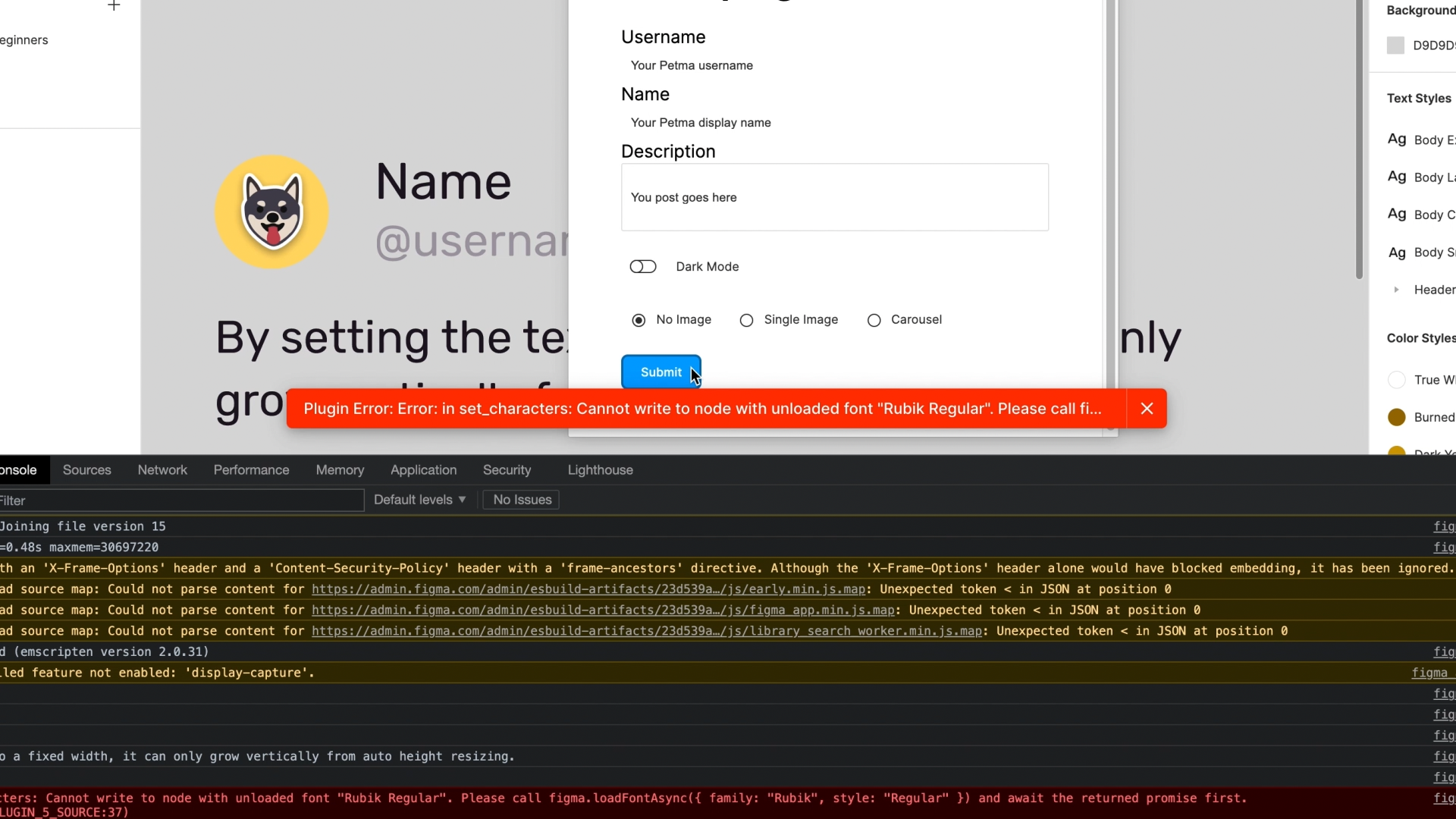Click the Plugin Error message text

coord(702,409)
